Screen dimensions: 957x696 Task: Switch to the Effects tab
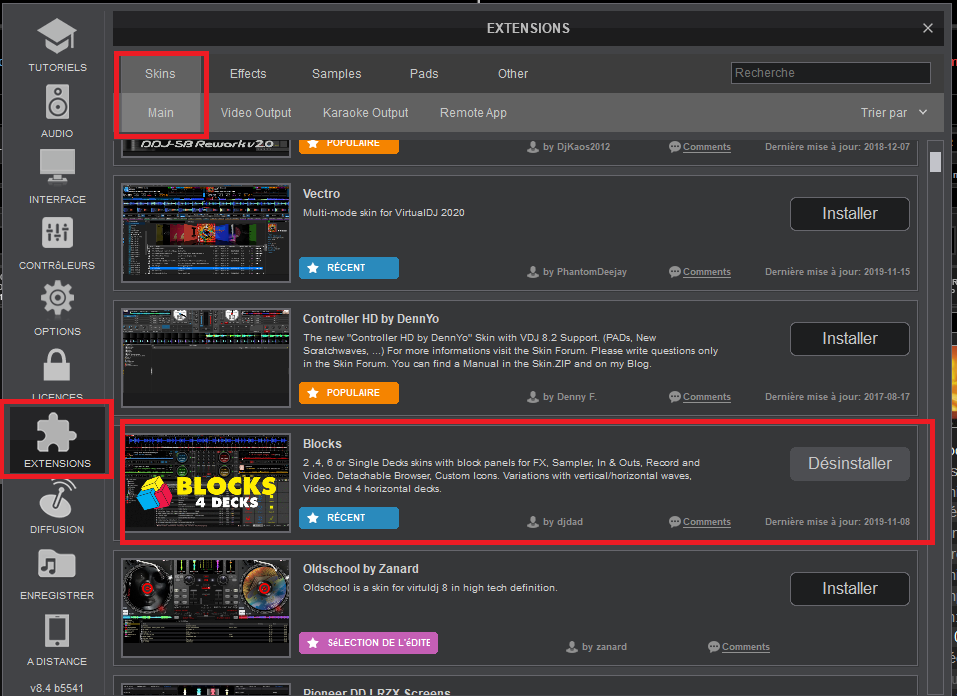(x=248, y=73)
